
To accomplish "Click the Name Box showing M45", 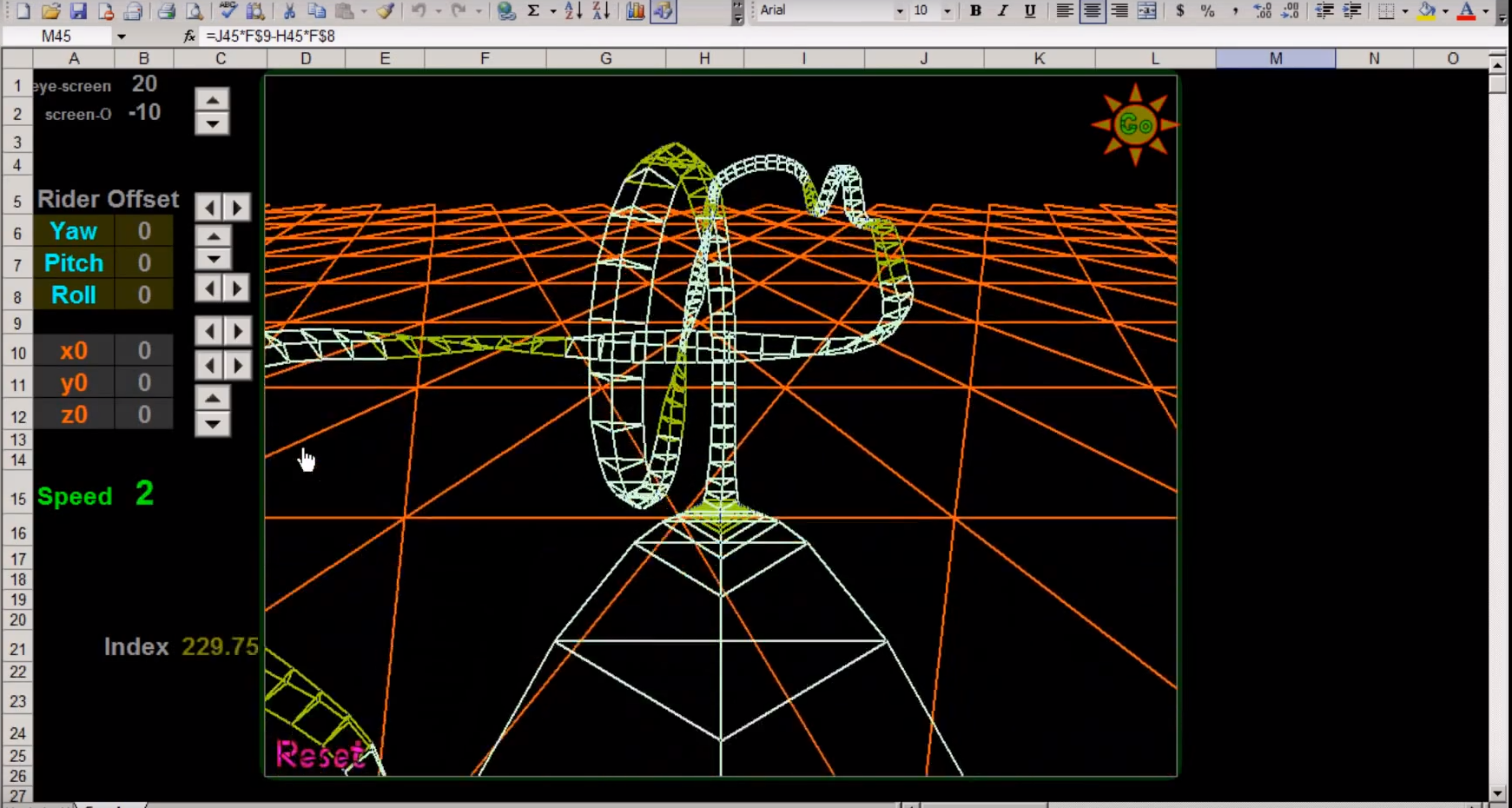I will 57,36.
